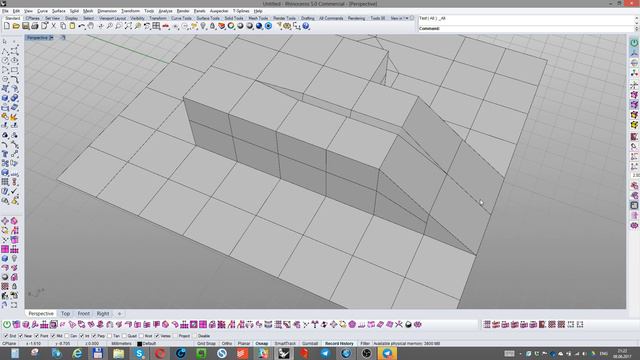
Task: Toggle Record History in status bar
Action: [x=339, y=344]
